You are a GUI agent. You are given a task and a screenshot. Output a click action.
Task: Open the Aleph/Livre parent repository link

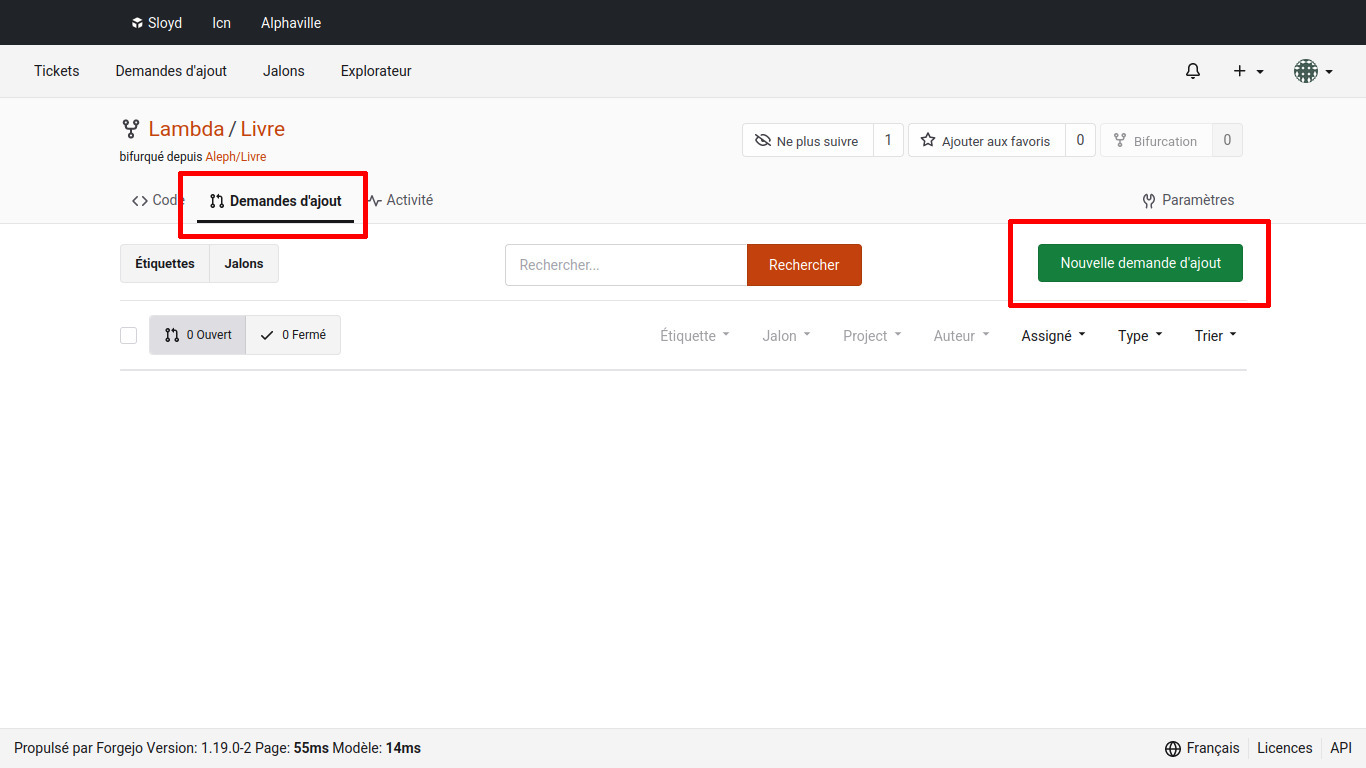(236, 157)
